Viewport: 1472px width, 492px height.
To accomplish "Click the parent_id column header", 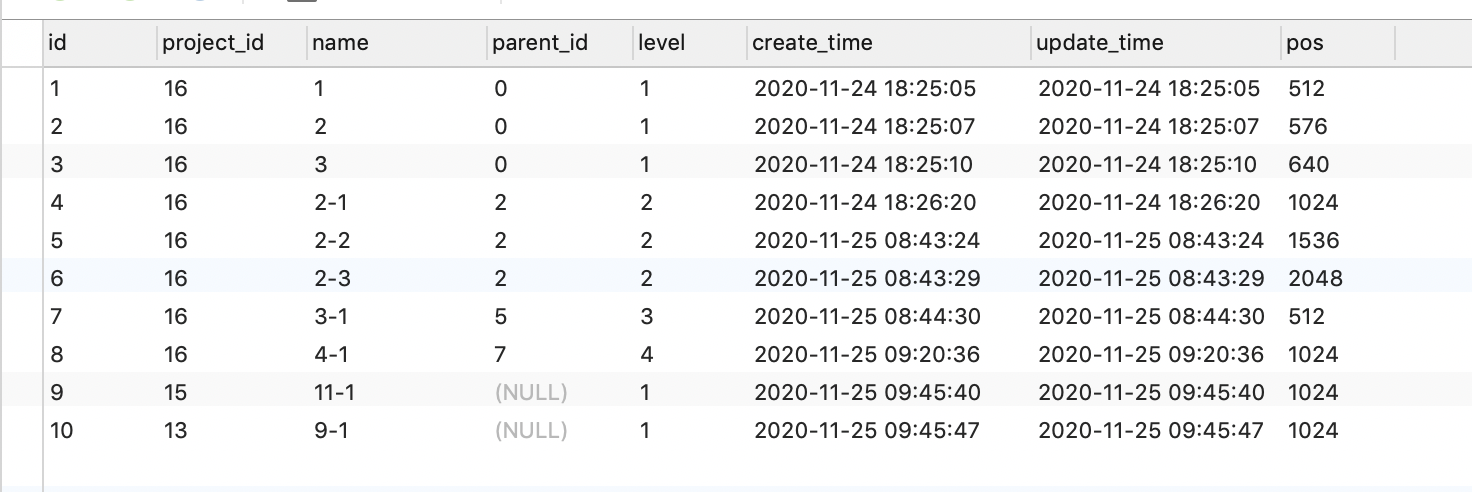I will click(560, 43).
